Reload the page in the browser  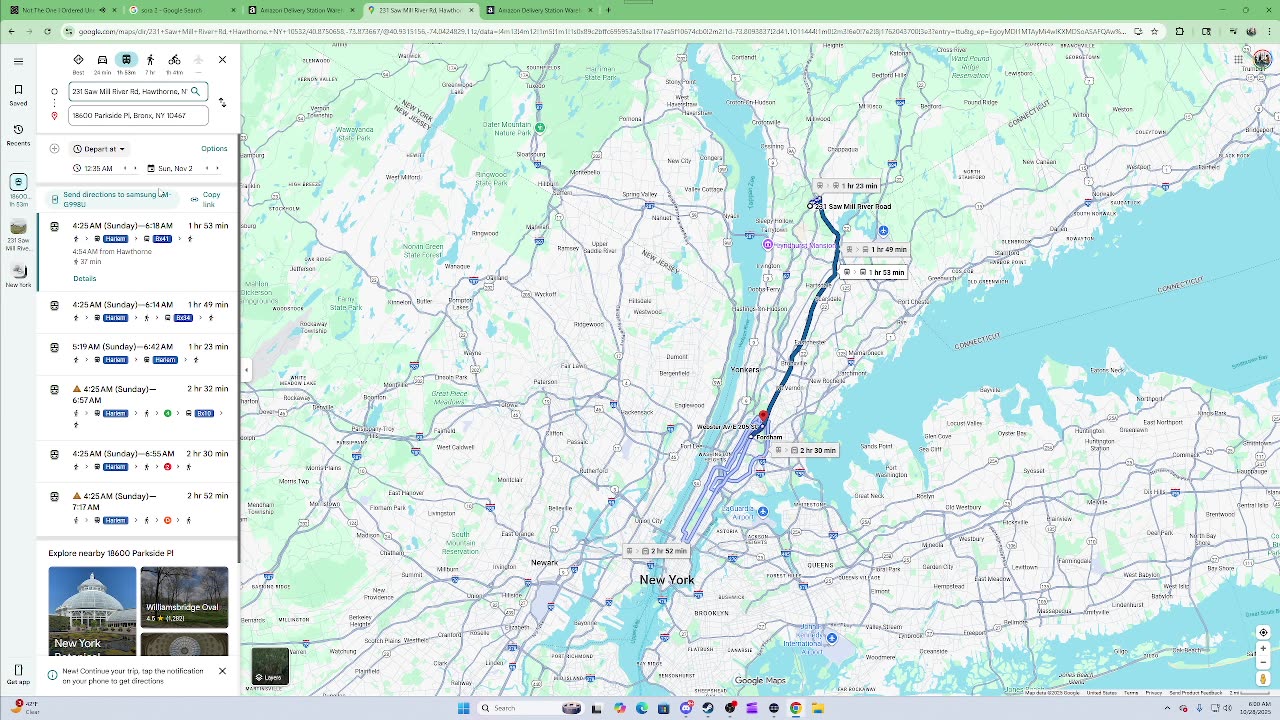tap(47, 32)
